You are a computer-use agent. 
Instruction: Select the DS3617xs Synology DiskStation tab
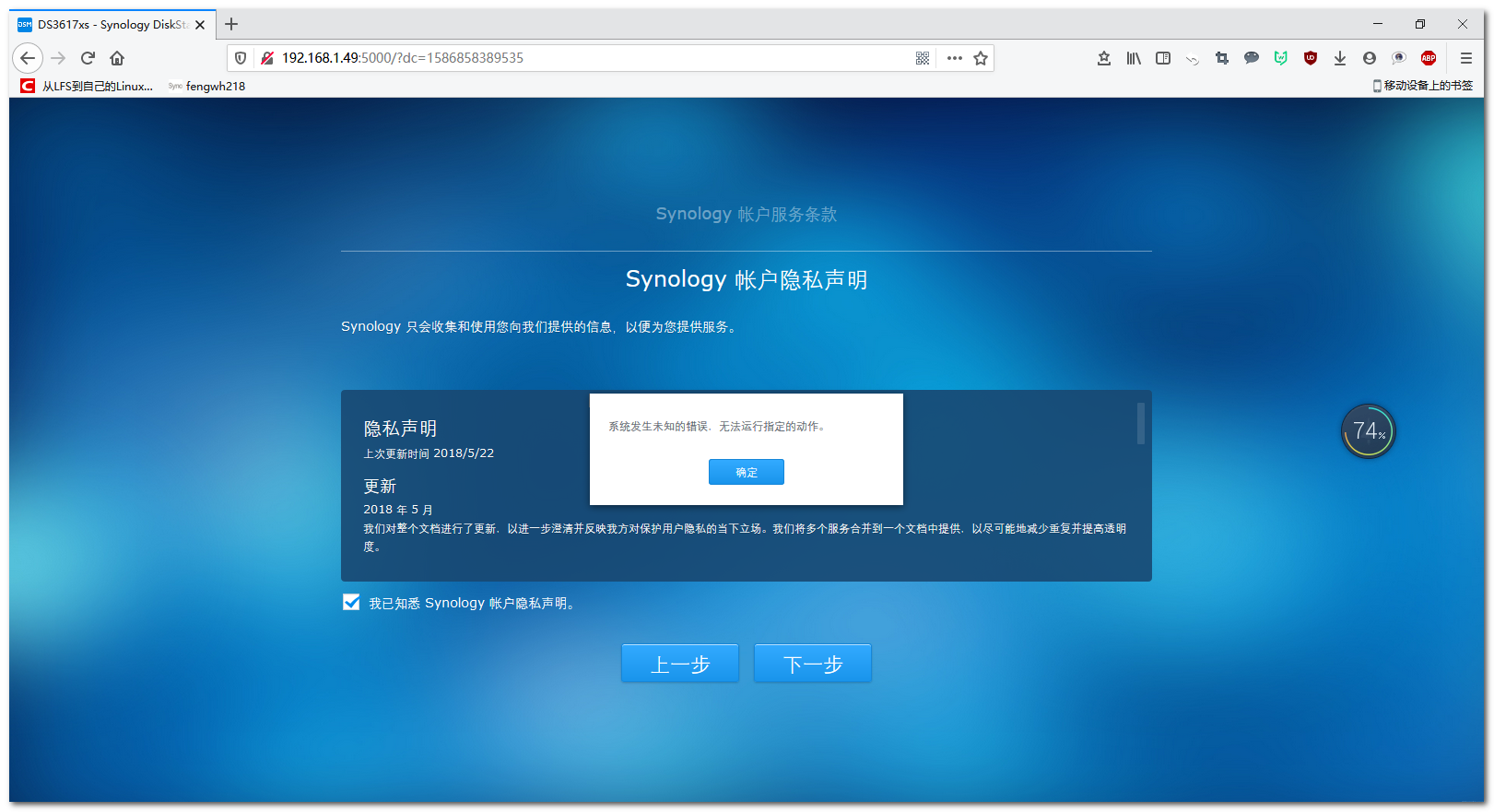(112, 25)
